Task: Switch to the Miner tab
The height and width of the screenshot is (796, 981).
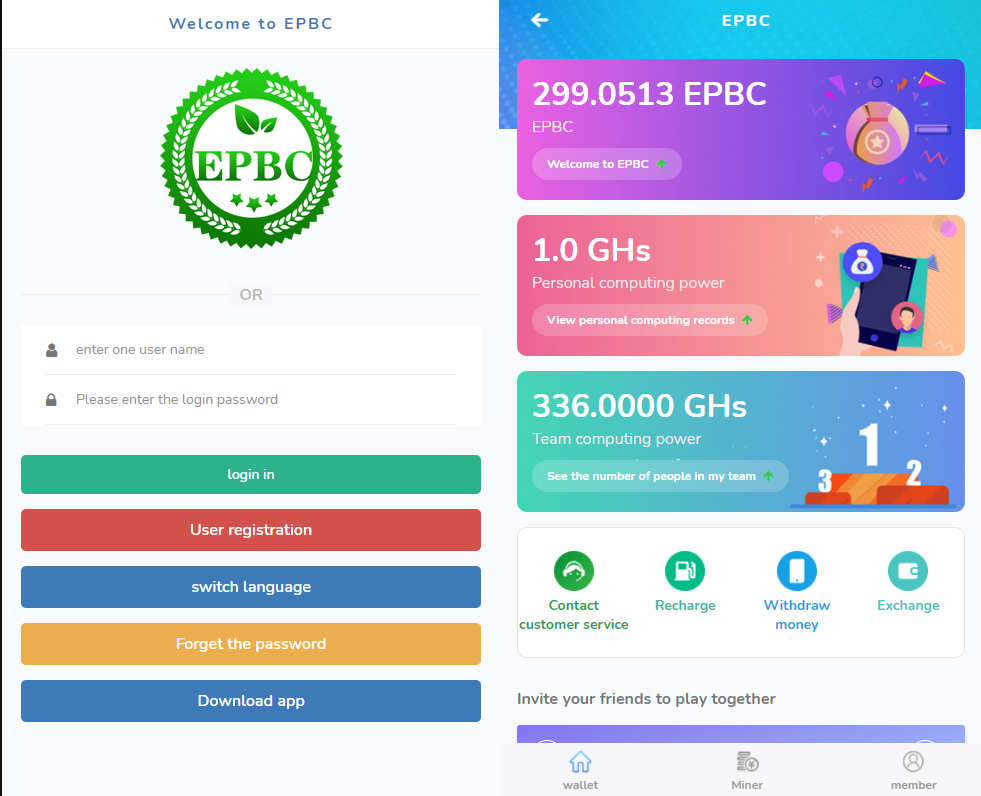Action: point(746,770)
